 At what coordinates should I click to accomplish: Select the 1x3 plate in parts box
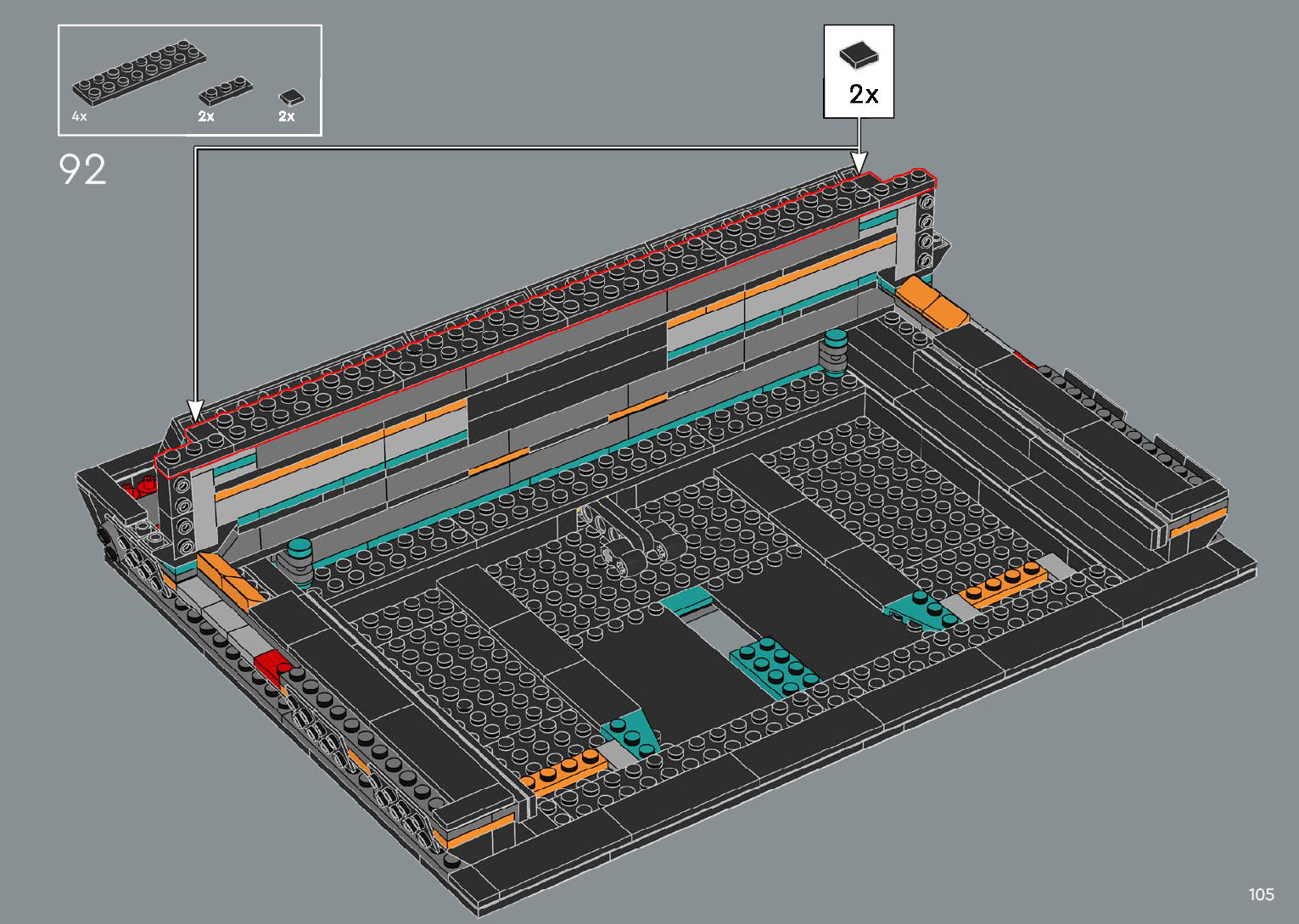(225, 92)
